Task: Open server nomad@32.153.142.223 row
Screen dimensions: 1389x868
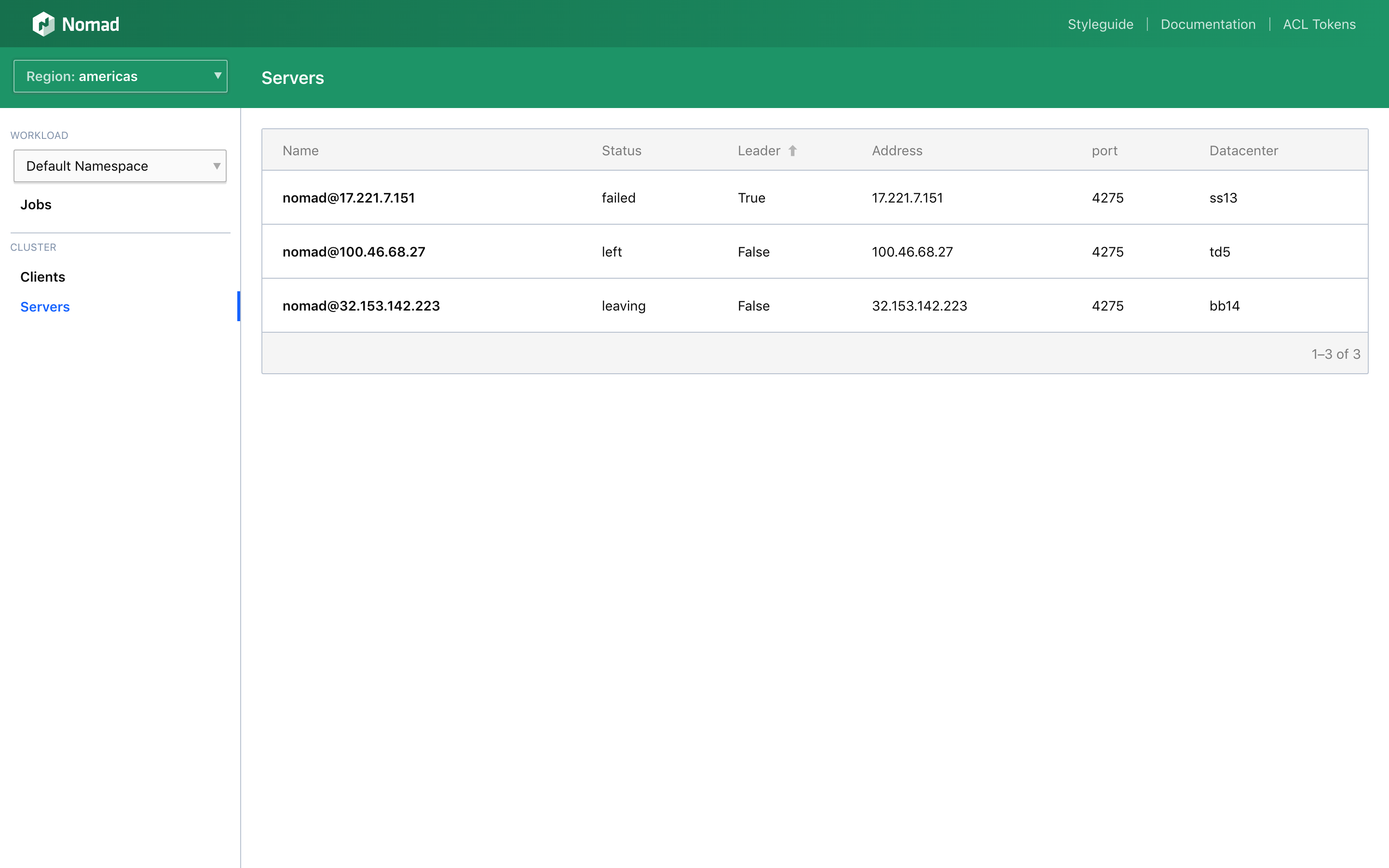Action: (x=815, y=305)
